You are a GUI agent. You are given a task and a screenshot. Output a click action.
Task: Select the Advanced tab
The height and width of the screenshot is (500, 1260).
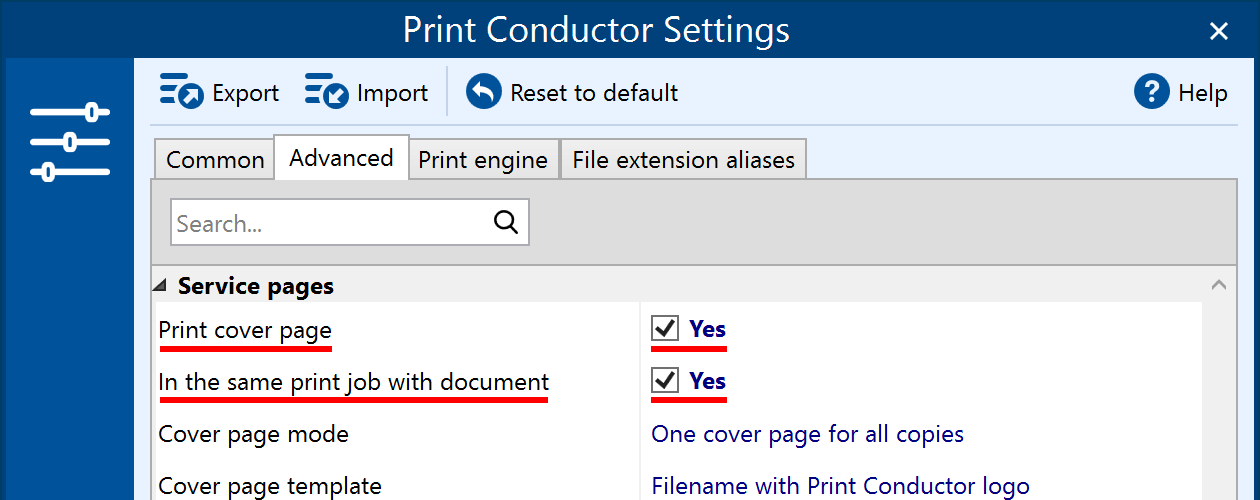[x=341, y=158]
